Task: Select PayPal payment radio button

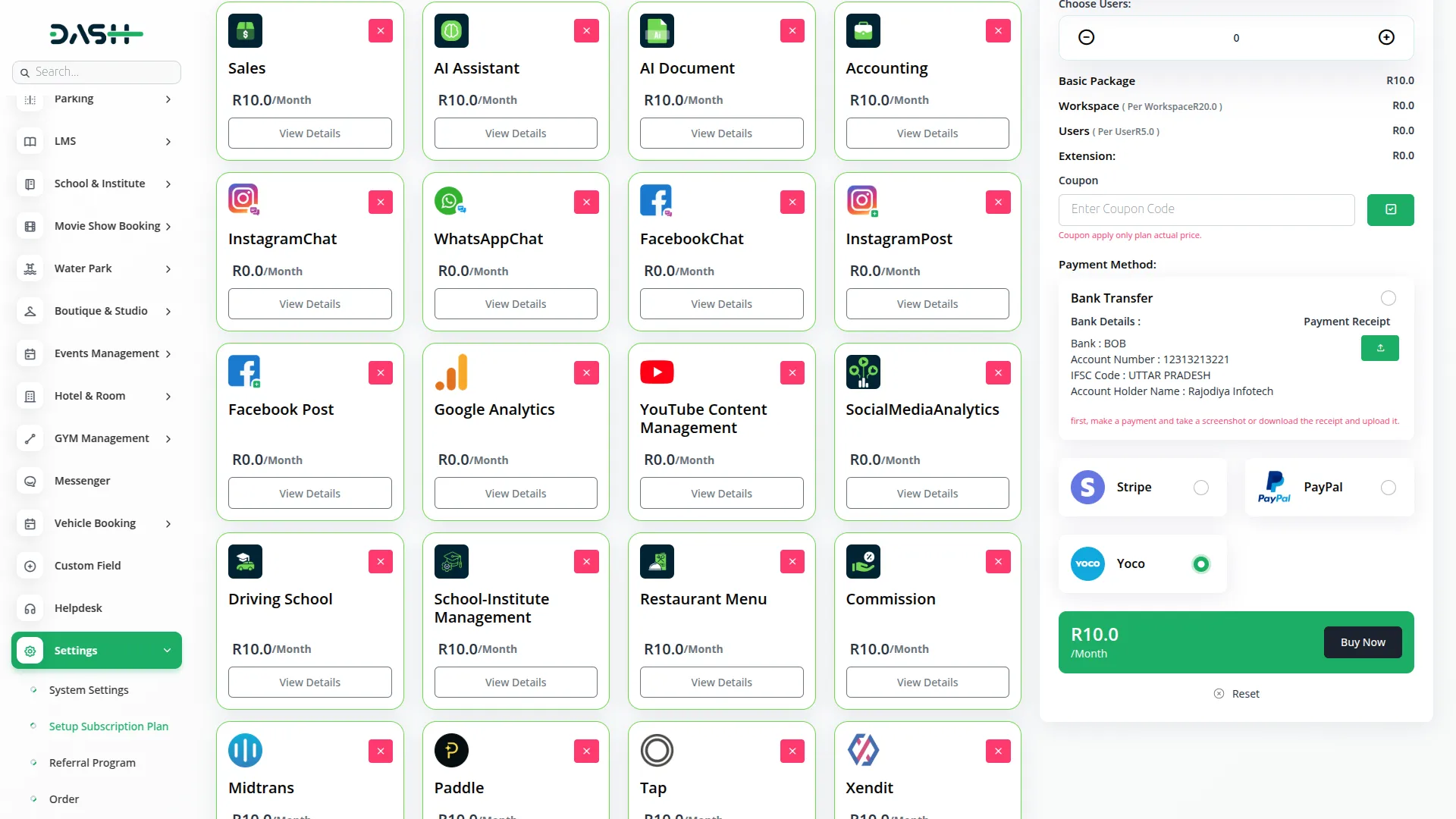Action: tap(1388, 488)
